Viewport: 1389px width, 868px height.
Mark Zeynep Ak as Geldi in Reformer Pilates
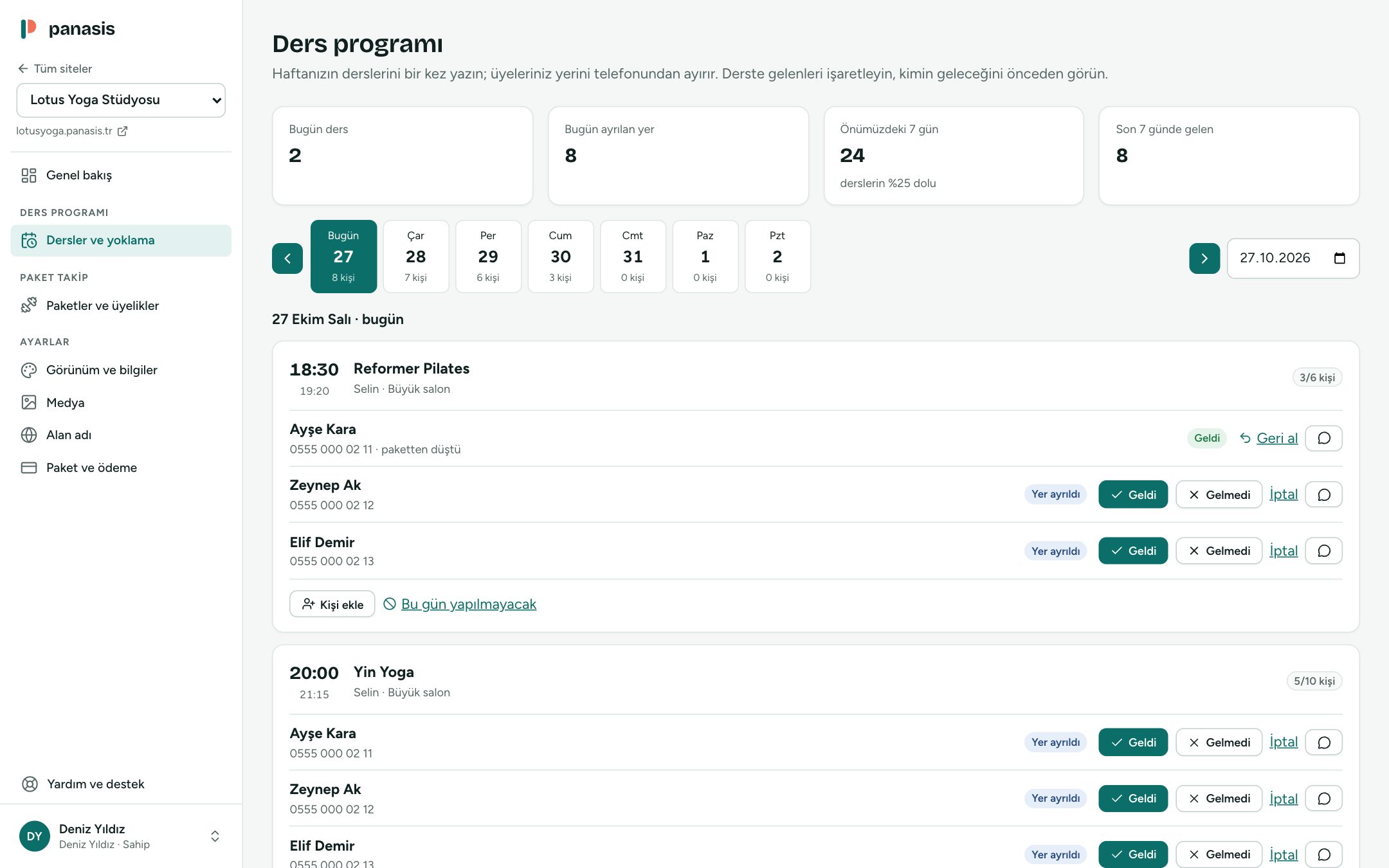[x=1133, y=495]
